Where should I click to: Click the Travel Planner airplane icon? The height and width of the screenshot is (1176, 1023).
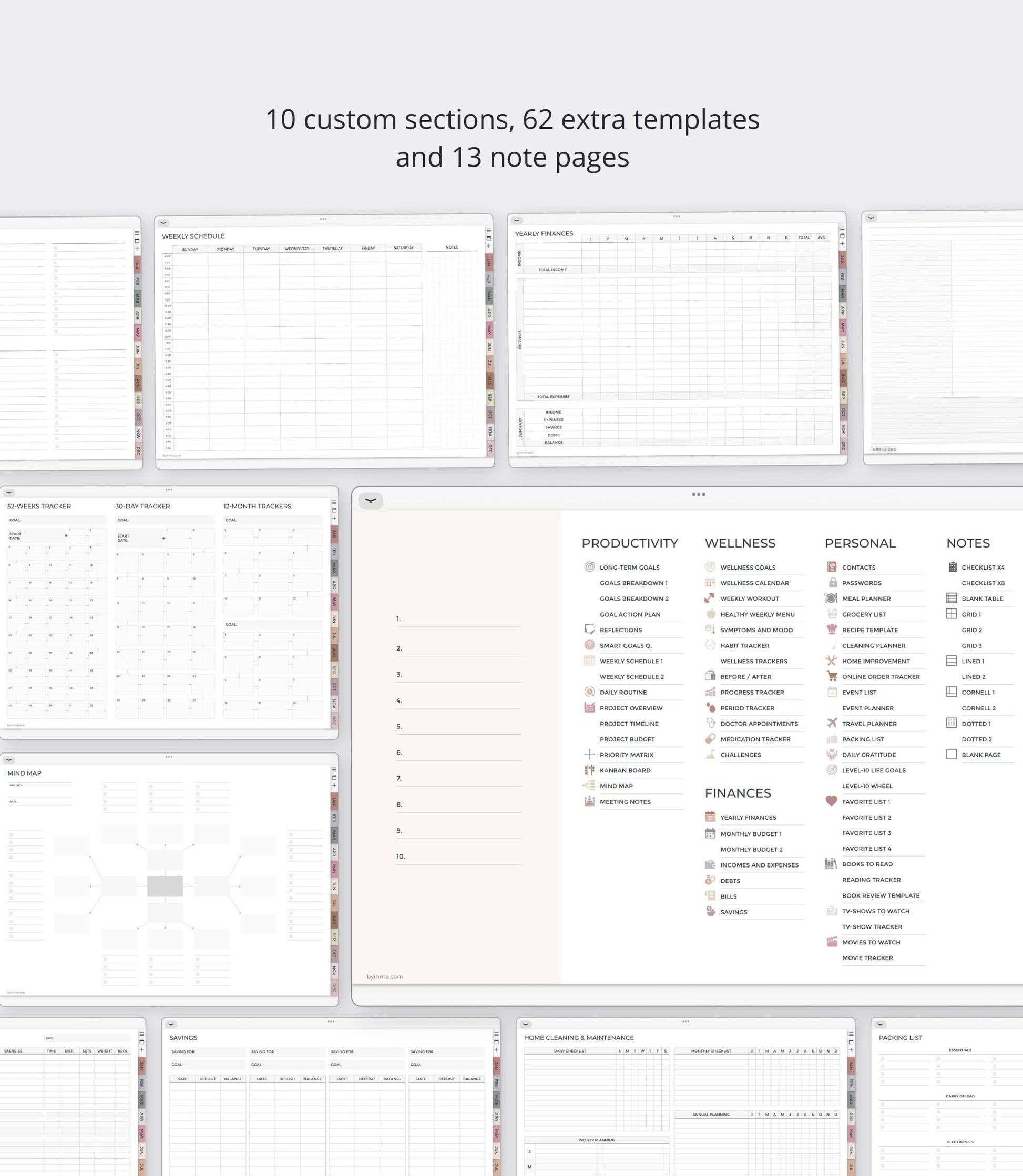pyautogui.click(x=831, y=723)
